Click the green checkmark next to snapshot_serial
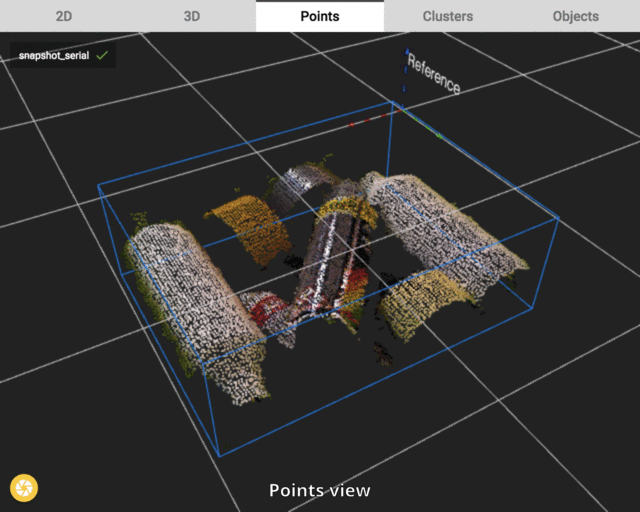 (x=102, y=55)
